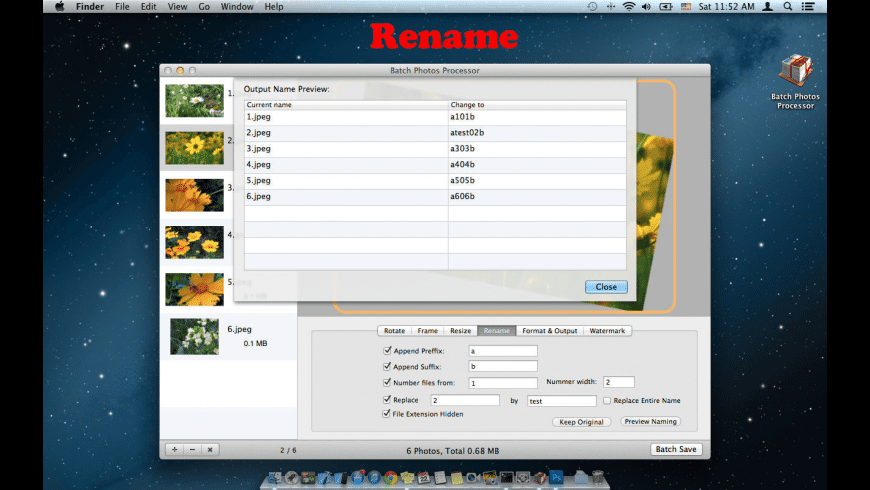This screenshot has width=870, height=490.
Task: Select photo 3 orange flower thumbnail
Action: (x=194, y=195)
